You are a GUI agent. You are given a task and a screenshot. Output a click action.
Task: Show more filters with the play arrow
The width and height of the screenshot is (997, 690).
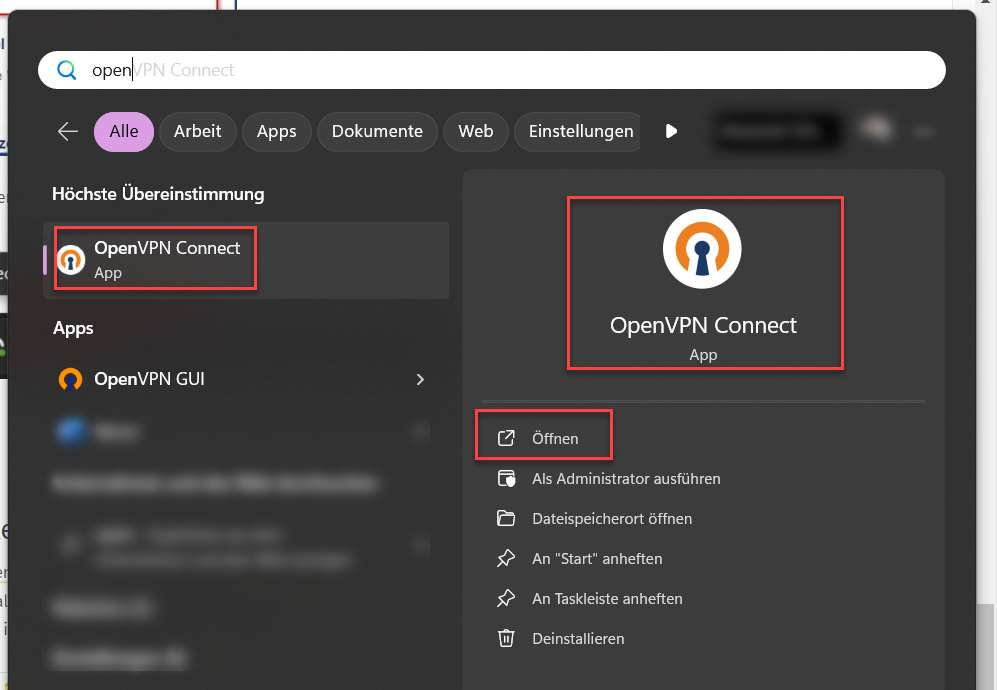coord(671,132)
